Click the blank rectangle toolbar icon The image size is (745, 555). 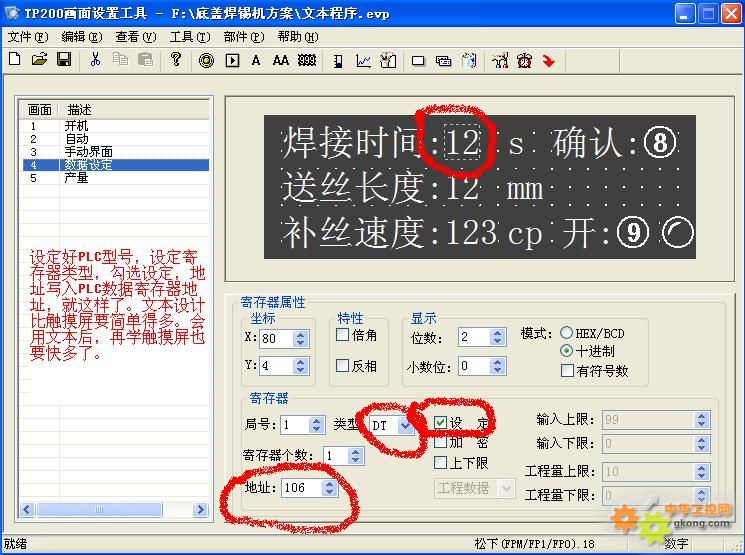pos(418,61)
